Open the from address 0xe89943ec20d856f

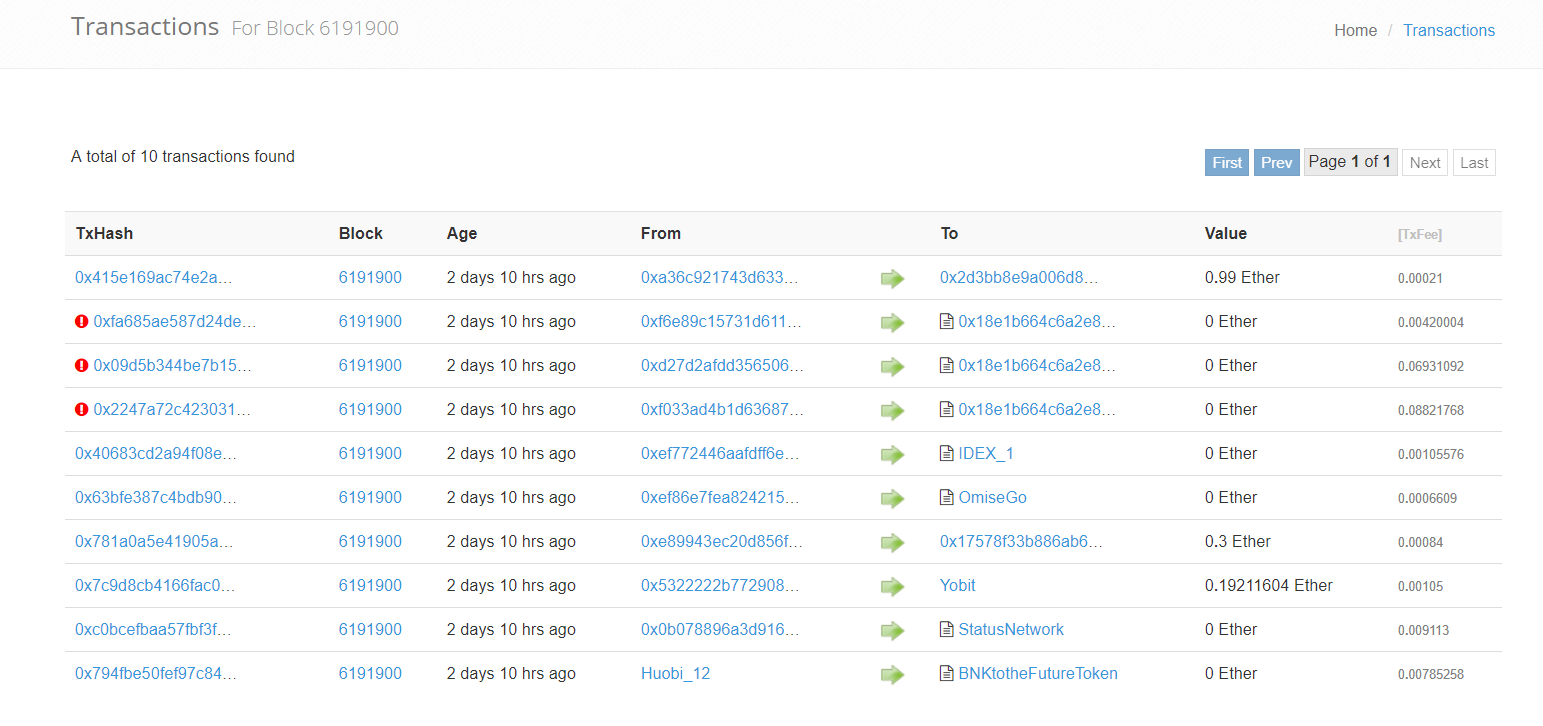tap(722, 542)
